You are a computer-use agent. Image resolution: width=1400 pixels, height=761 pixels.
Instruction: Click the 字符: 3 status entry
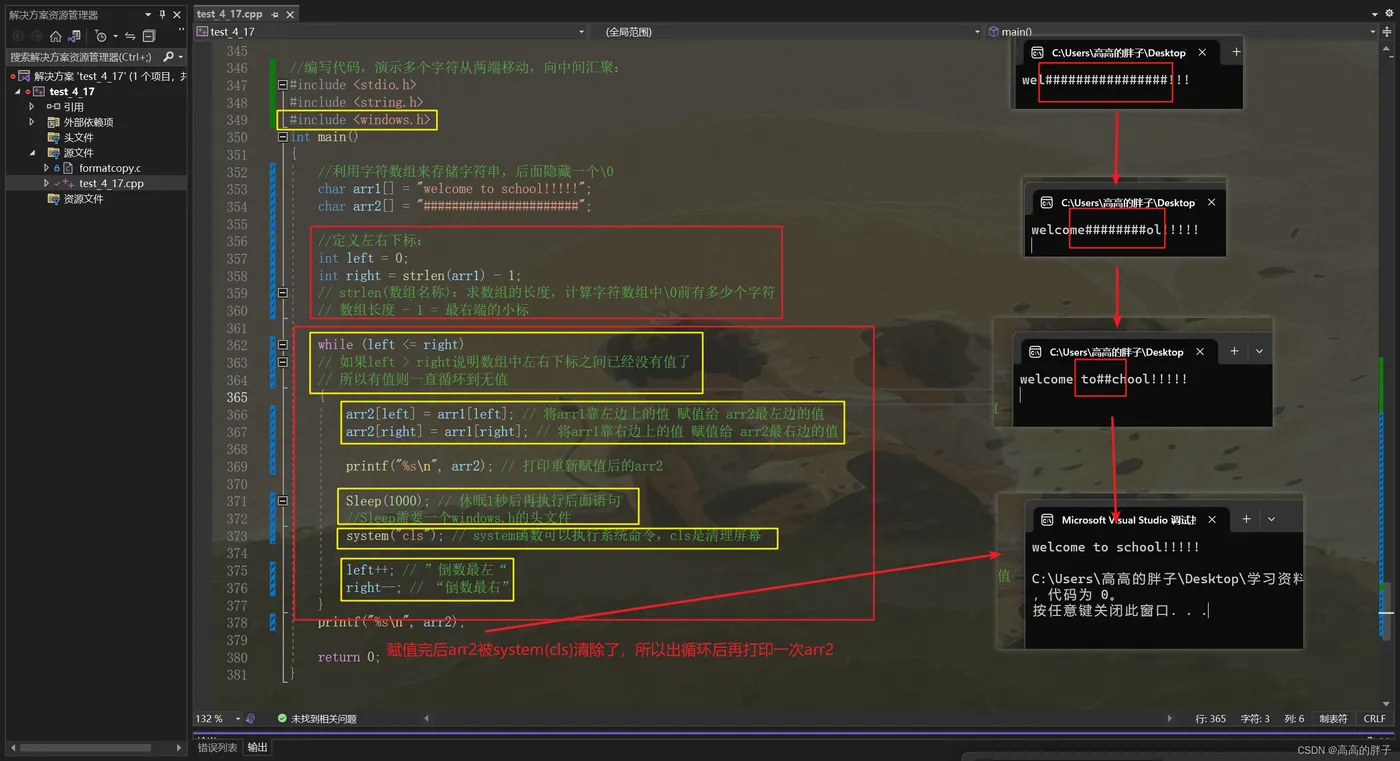[x=1255, y=718]
